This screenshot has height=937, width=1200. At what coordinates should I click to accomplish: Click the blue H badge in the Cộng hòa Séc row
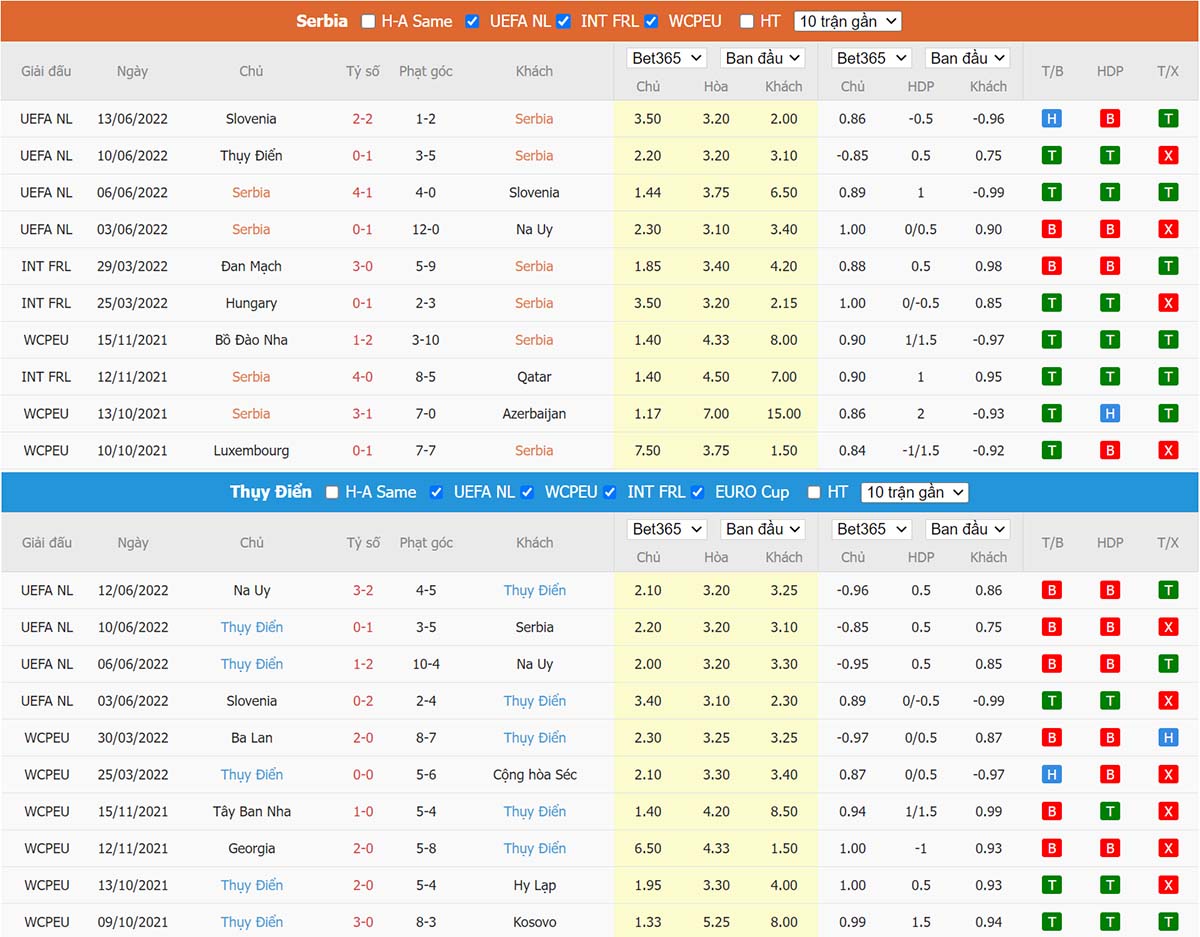click(x=1051, y=775)
